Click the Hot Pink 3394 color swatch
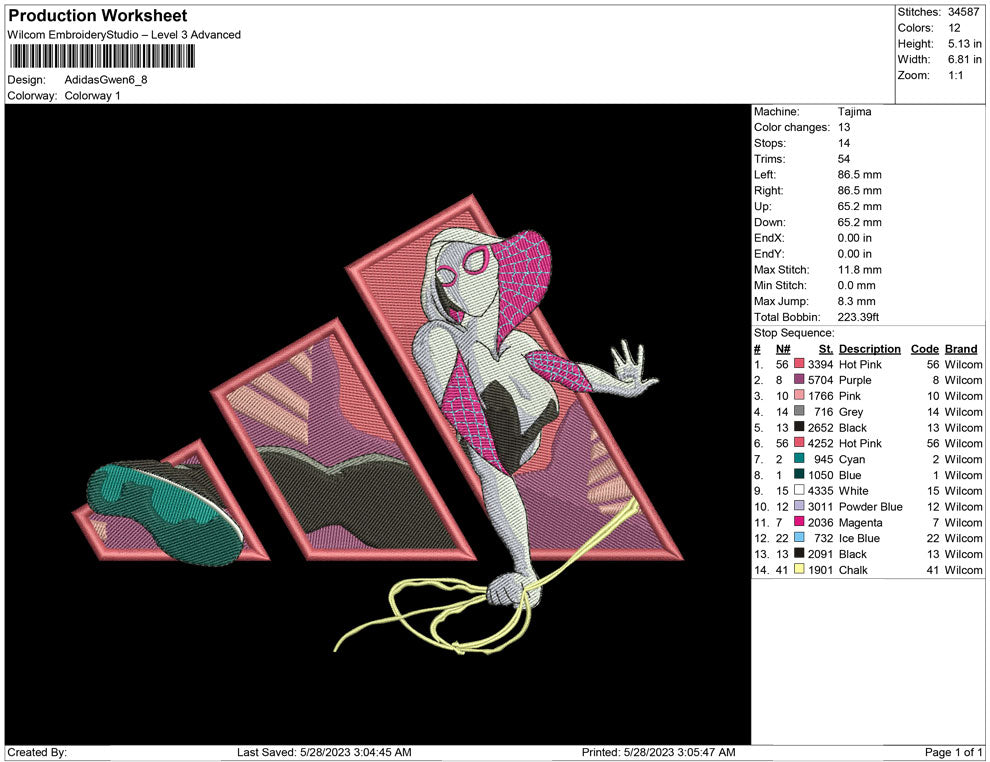This screenshot has height=762, width=990. pos(799,364)
